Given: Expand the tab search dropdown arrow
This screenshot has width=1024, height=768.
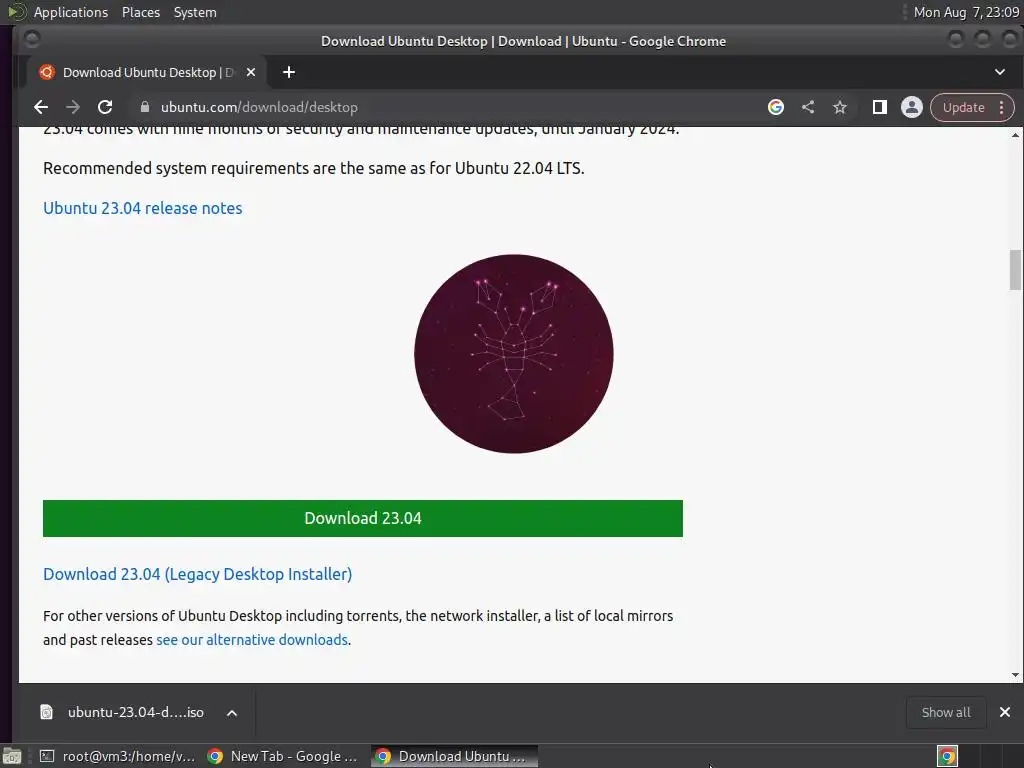Looking at the screenshot, I should click(x=1000, y=72).
